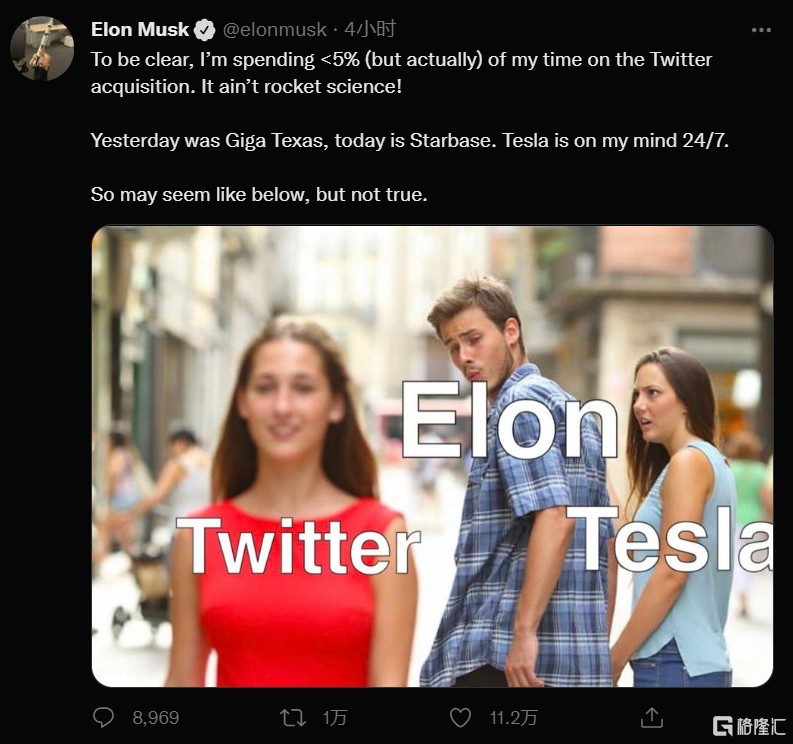Click the 1万 retweet count
This screenshot has width=793, height=744.
pos(334,718)
